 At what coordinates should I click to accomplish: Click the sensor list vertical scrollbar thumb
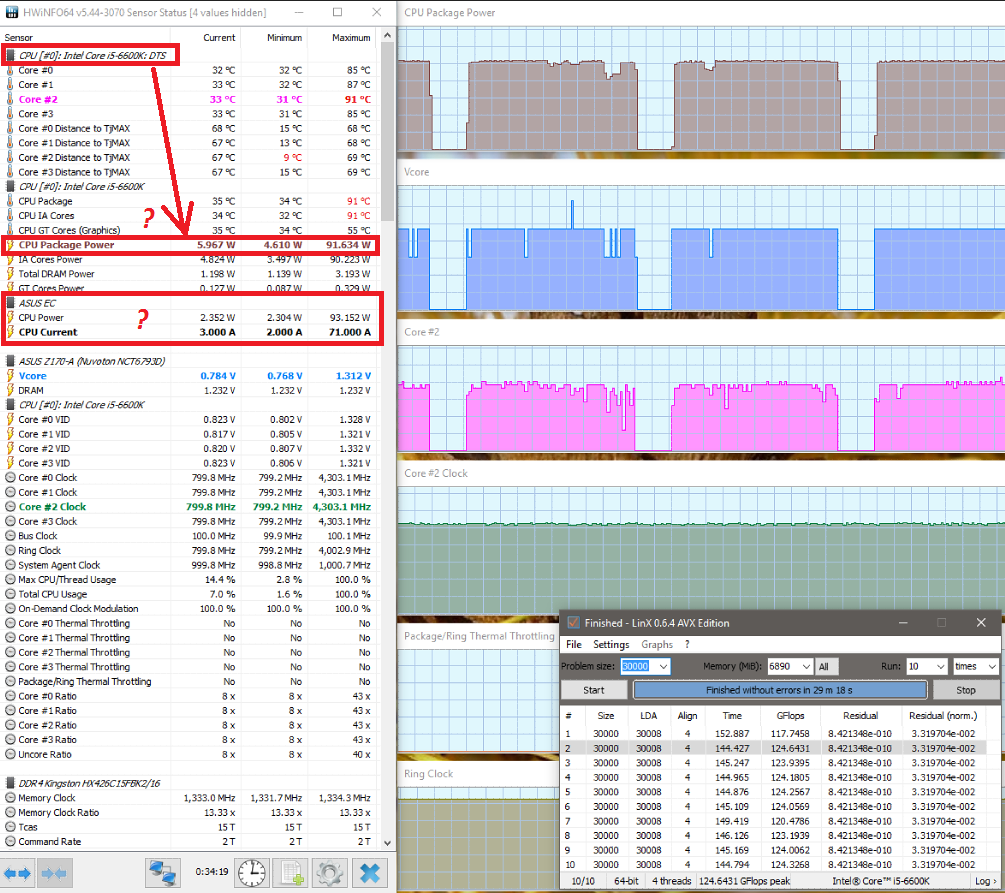click(387, 131)
